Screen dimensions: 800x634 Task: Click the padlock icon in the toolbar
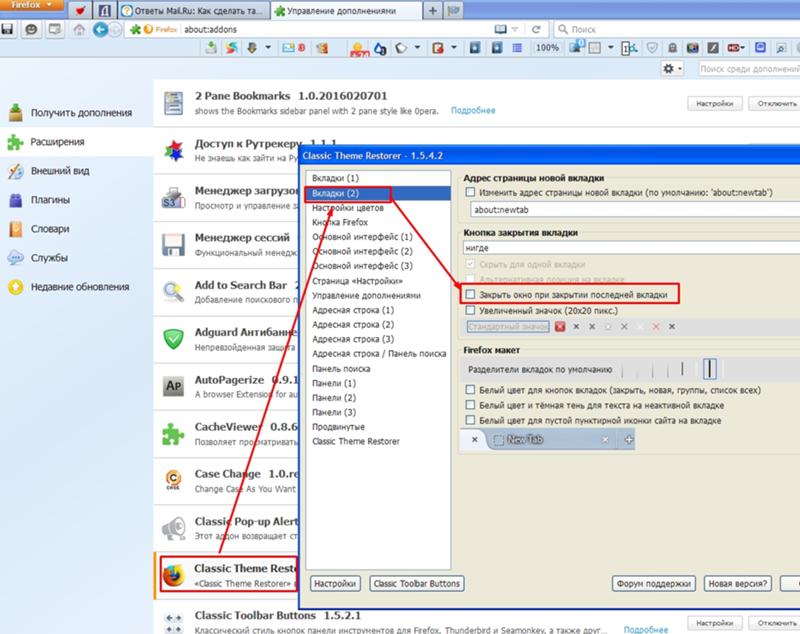pyautogui.click(x=672, y=48)
